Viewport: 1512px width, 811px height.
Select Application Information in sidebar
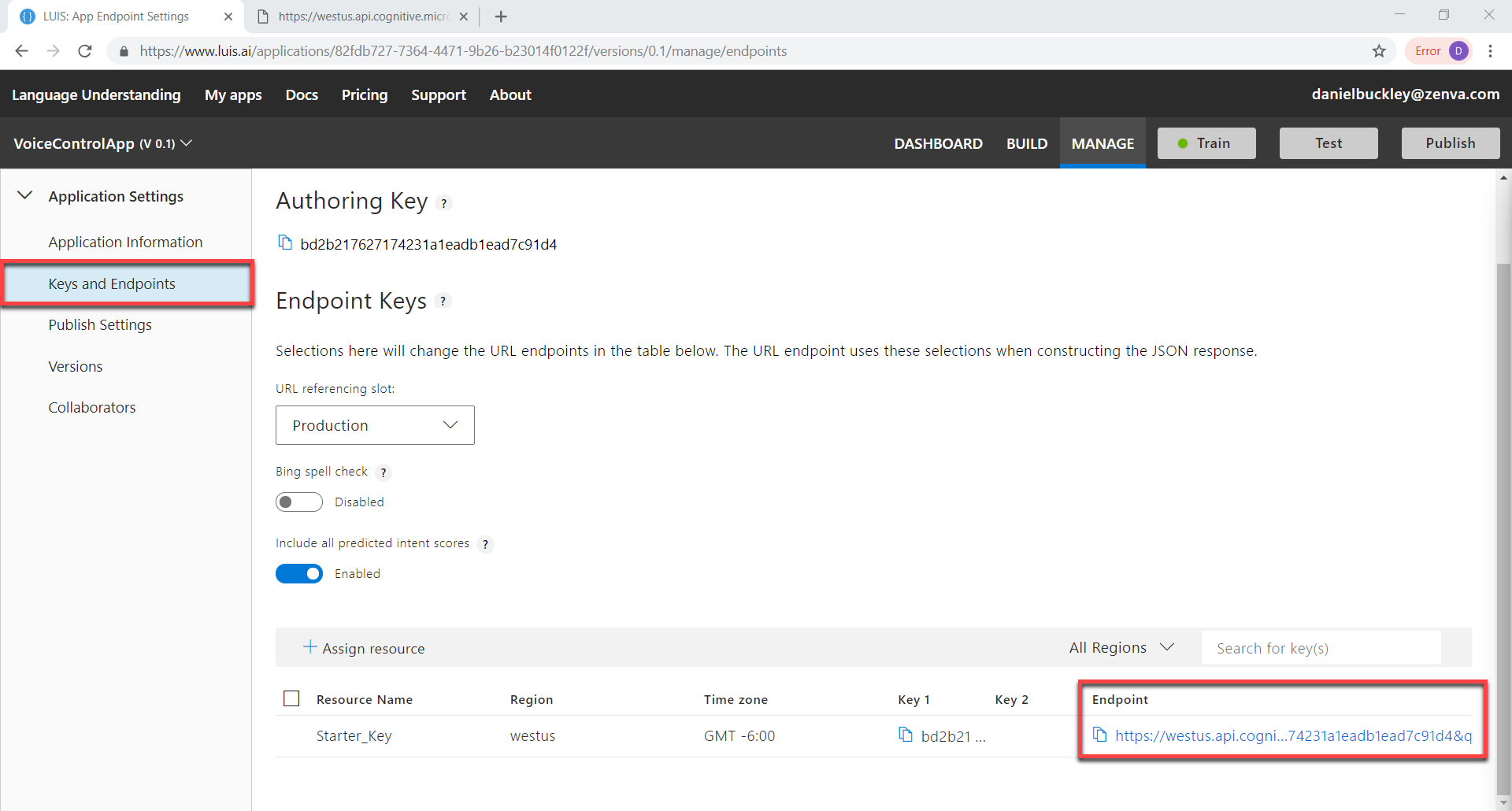(125, 242)
